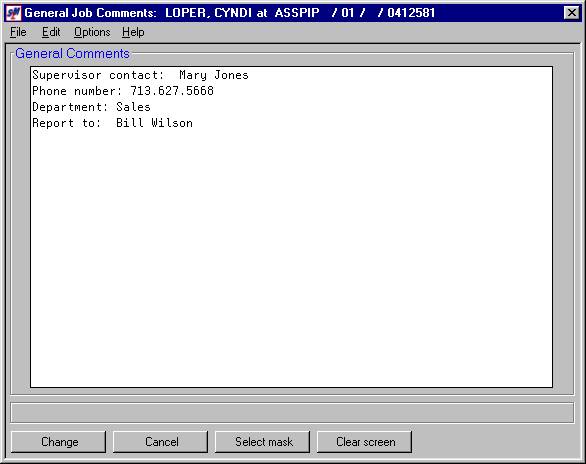
Task: Click on the Supervisor contact line
Action: coord(141,75)
